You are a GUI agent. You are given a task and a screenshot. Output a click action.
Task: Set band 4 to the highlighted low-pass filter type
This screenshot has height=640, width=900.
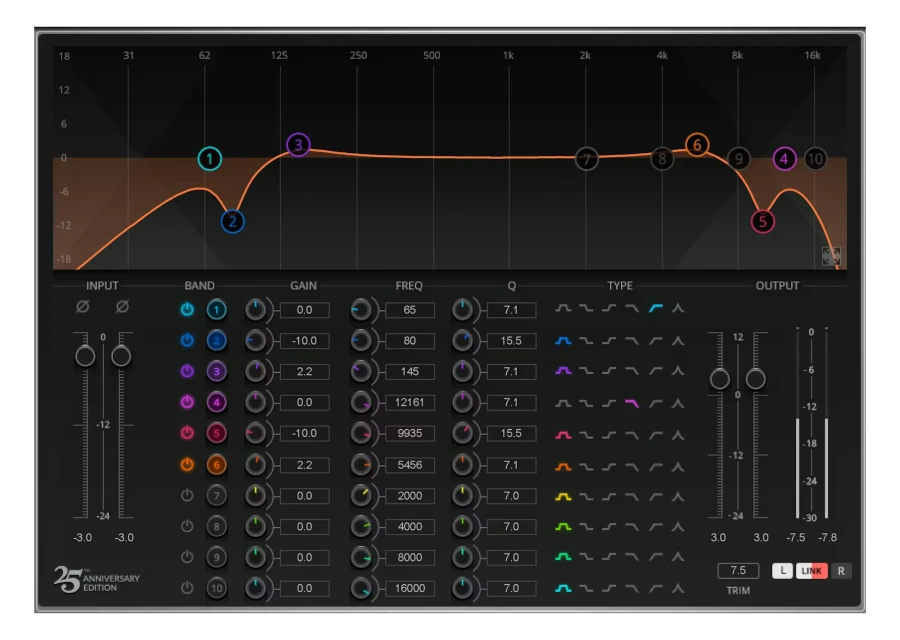pos(632,404)
